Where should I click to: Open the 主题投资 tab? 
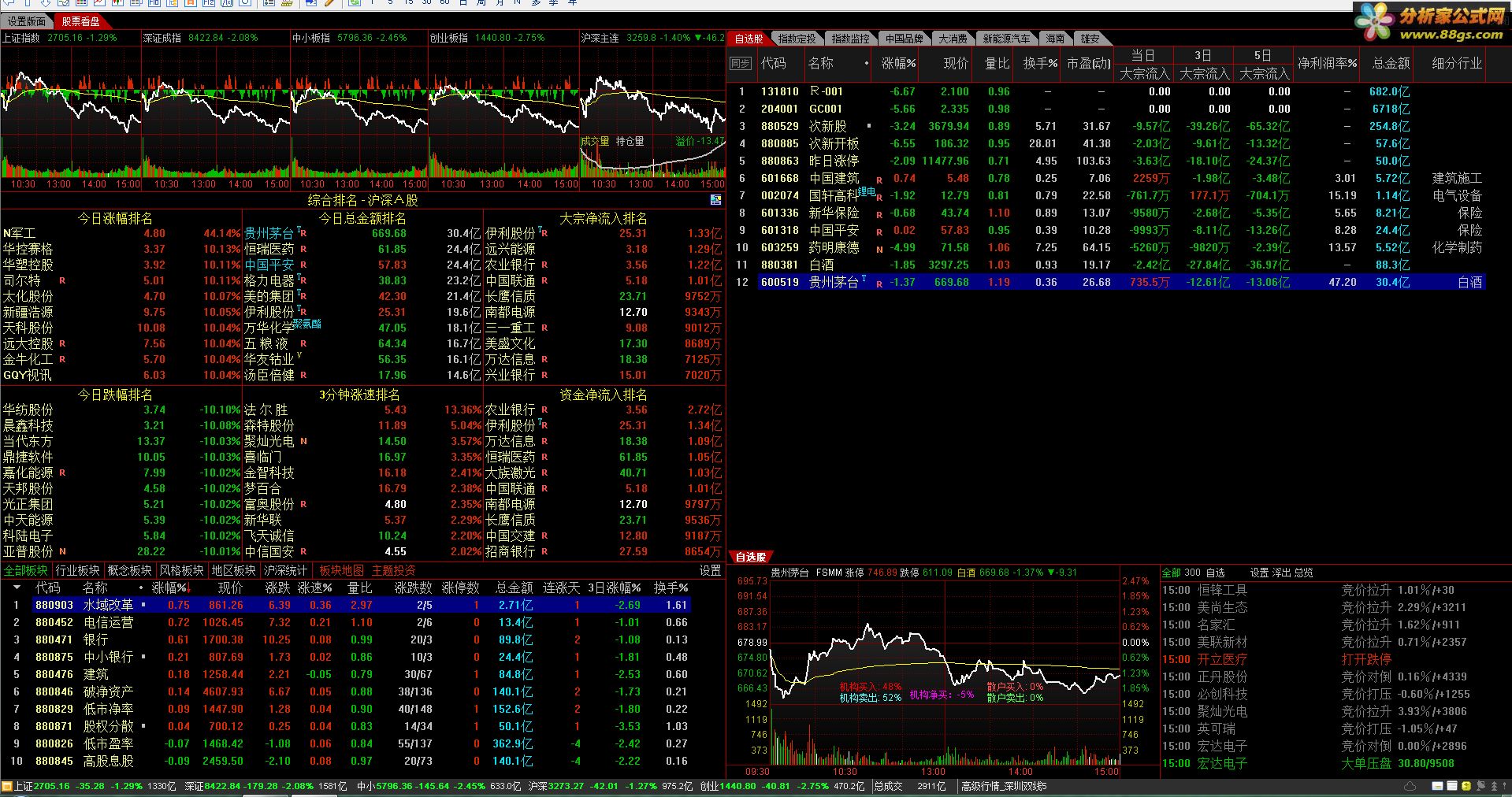[x=394, y=570]
